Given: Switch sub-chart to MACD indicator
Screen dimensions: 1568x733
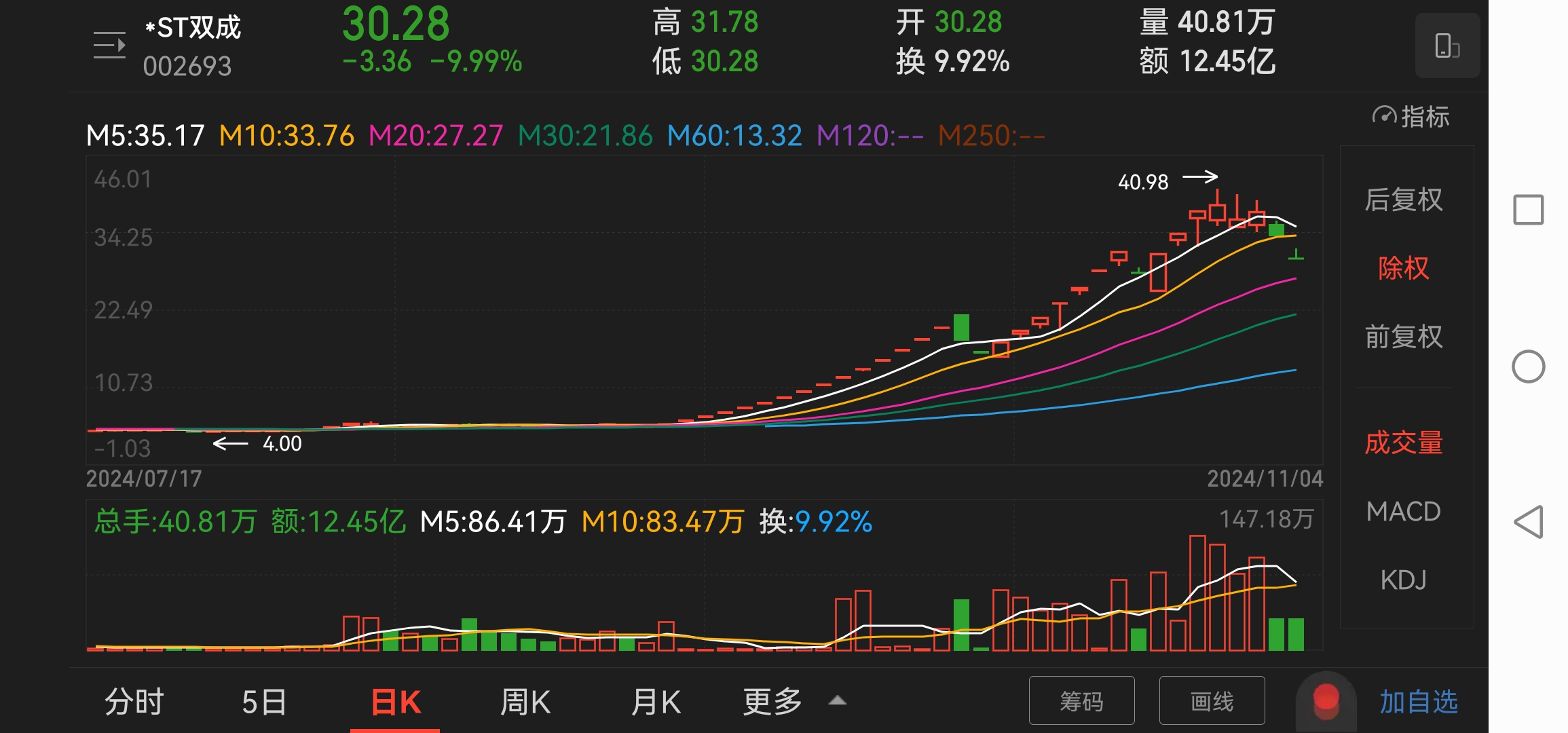Looking at the screenshot, I should [x=1403, y=512].
